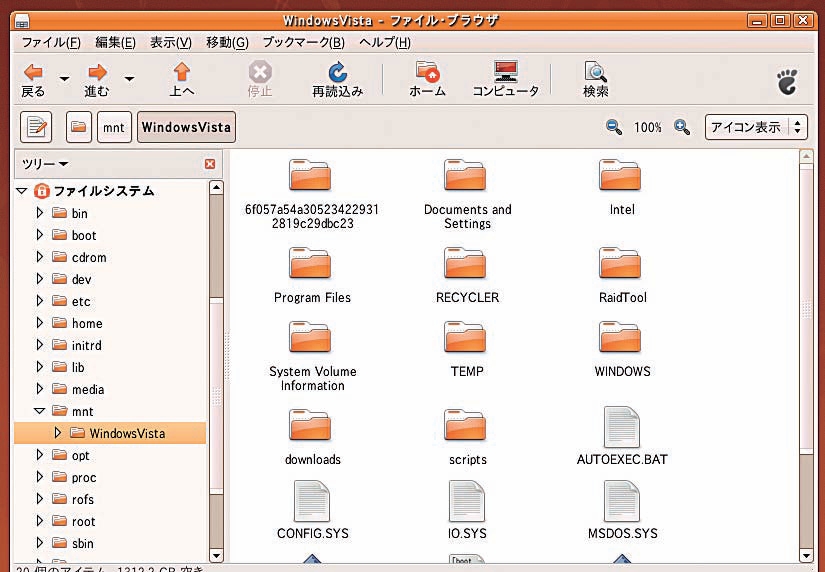
Task: Expand the boot tree node
Action: coord(39,235)
